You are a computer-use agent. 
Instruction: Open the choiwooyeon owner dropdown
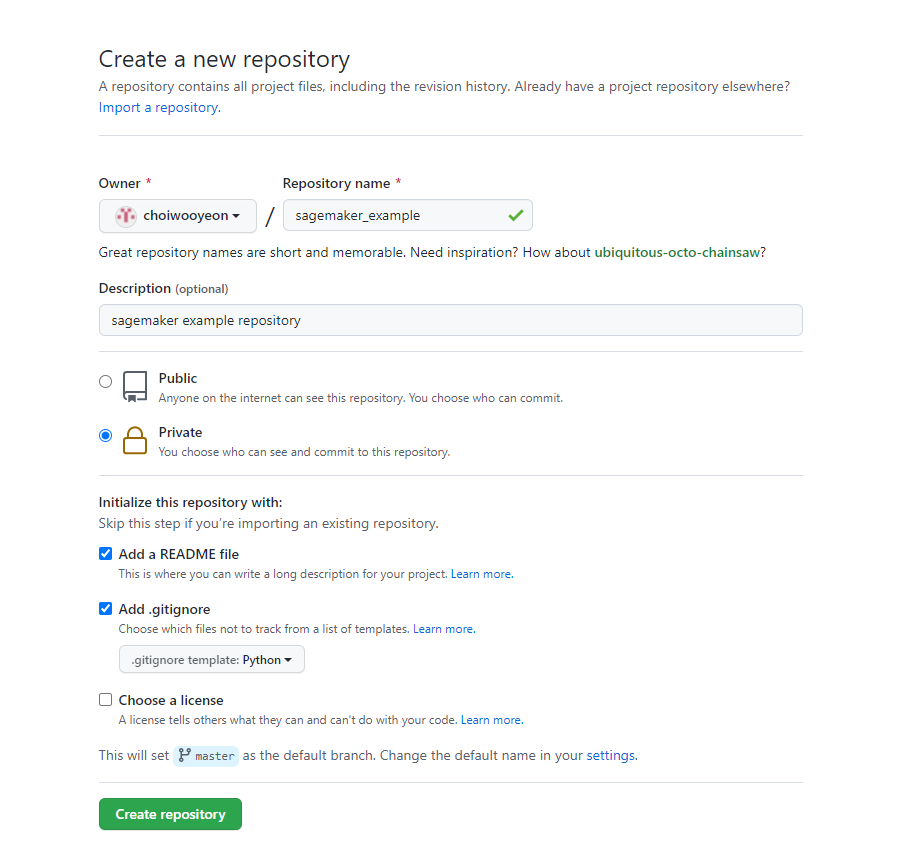click(178, 216)
